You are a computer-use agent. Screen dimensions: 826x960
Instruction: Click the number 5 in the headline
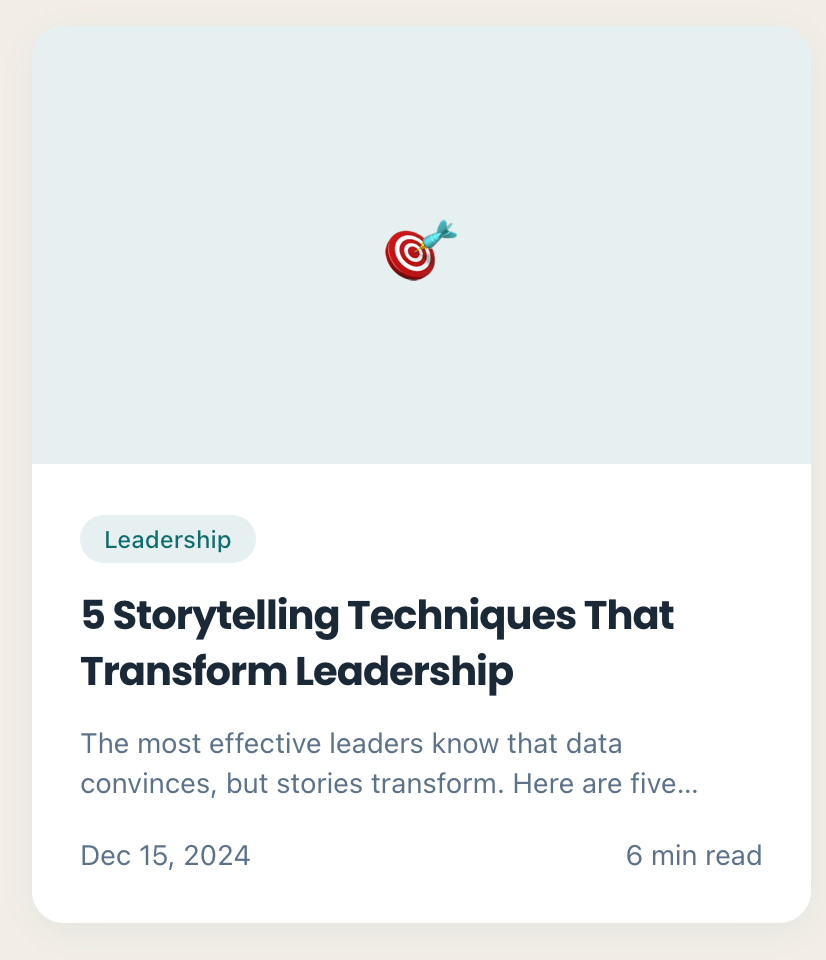click(x=92, y=615)
